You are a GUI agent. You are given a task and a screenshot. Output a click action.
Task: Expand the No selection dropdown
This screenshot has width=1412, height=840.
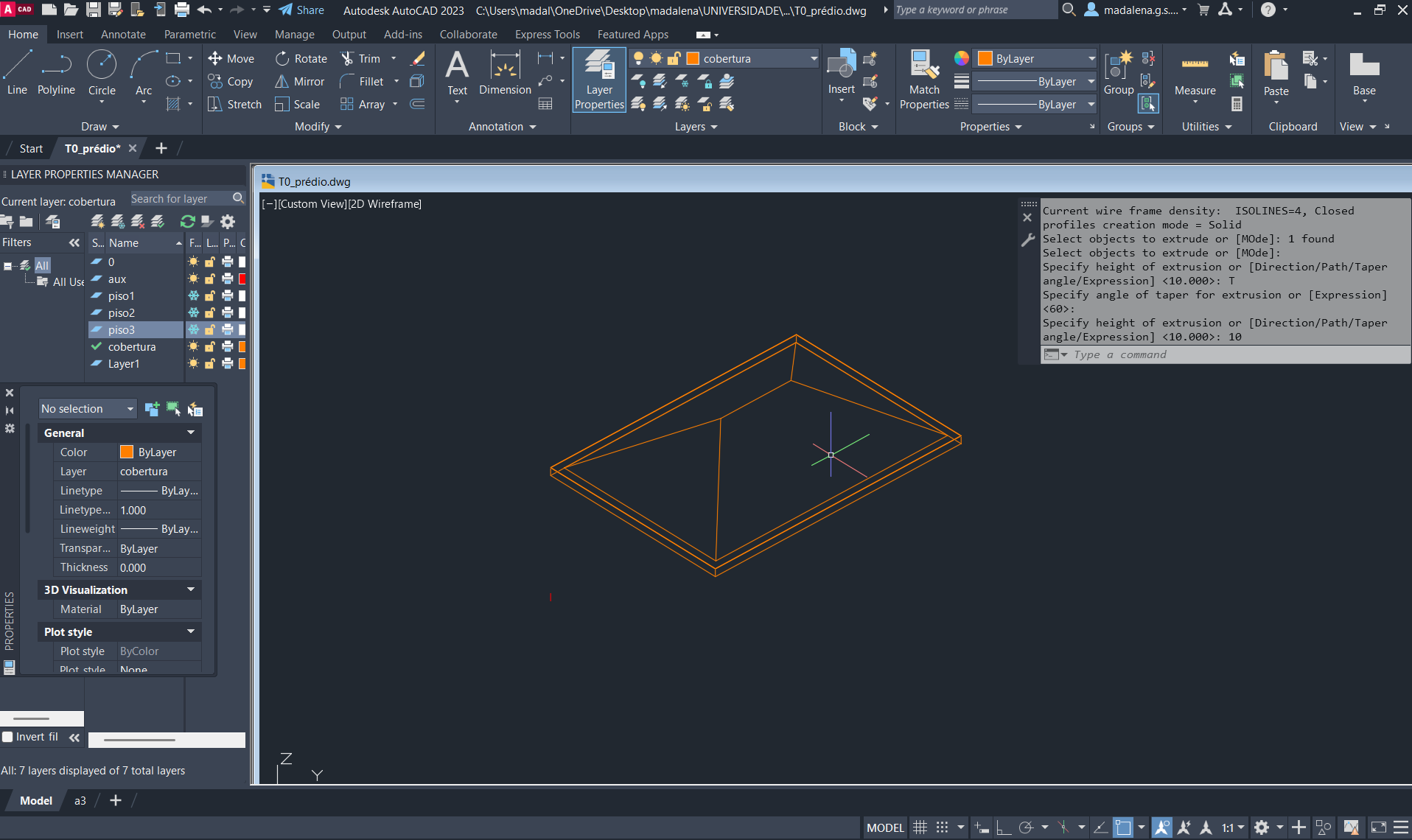[x=130, y=409]
